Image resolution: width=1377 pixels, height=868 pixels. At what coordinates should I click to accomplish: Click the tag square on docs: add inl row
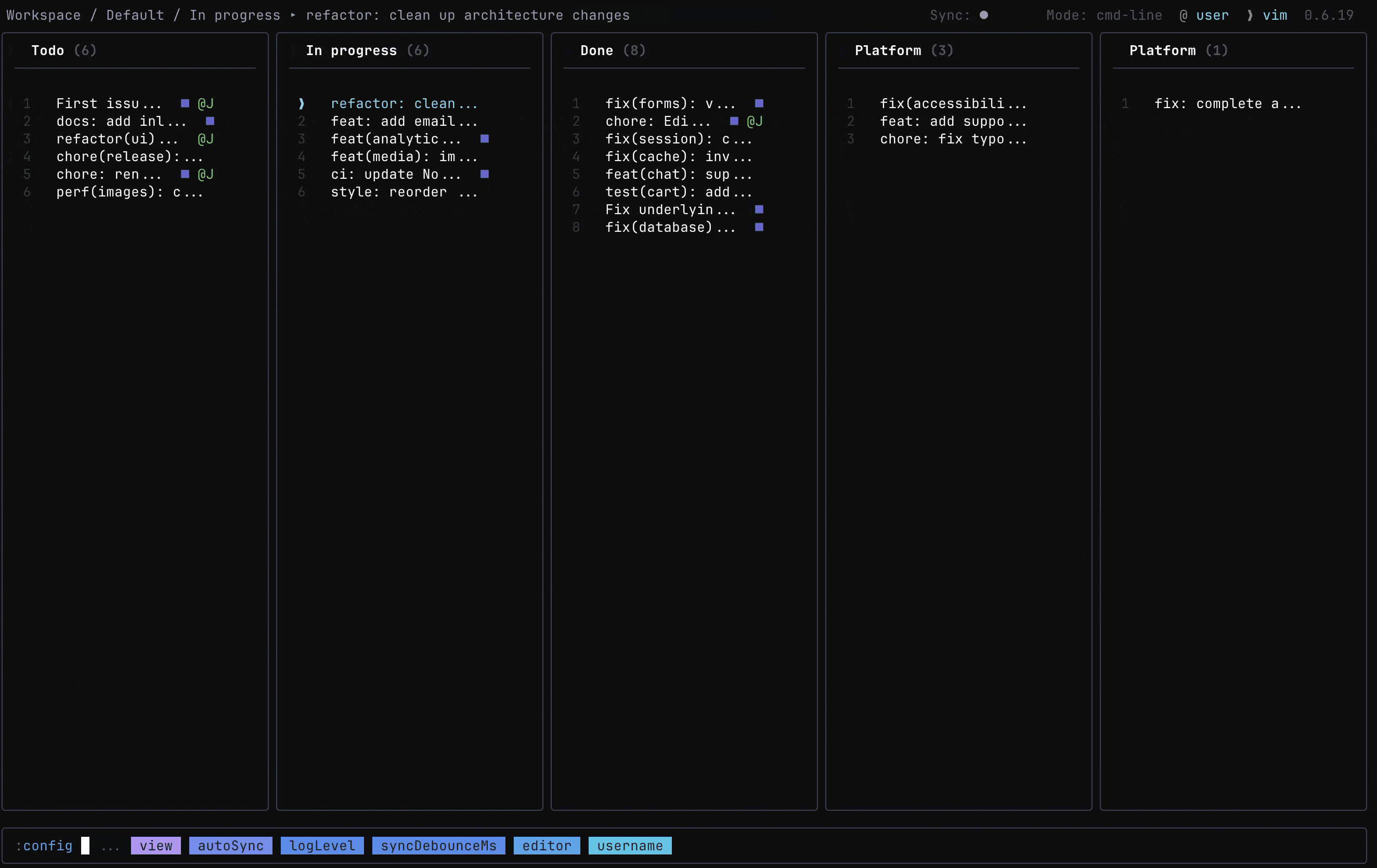(210, 121)
